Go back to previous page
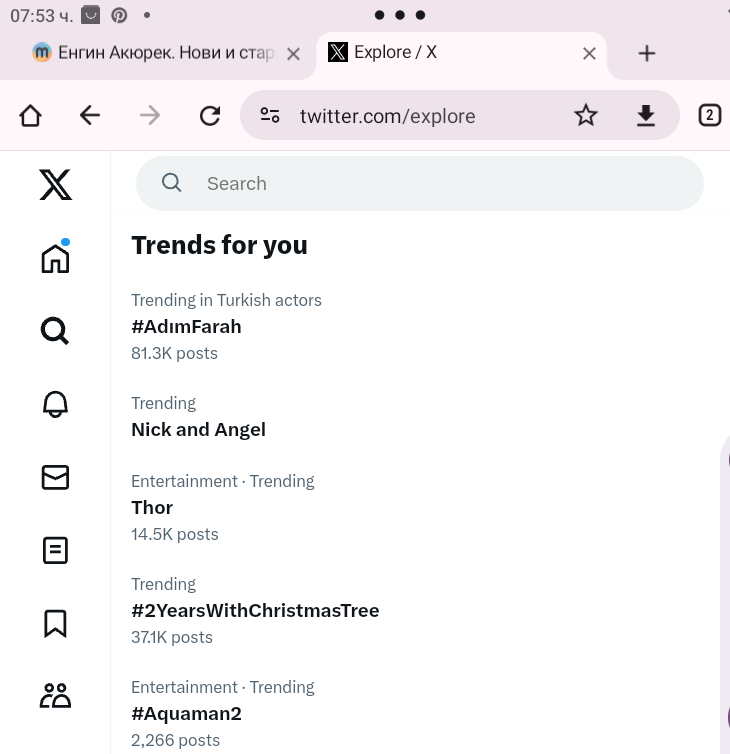Screen dimensions: 730x754 pyautogui.click(x=90, y=115)
